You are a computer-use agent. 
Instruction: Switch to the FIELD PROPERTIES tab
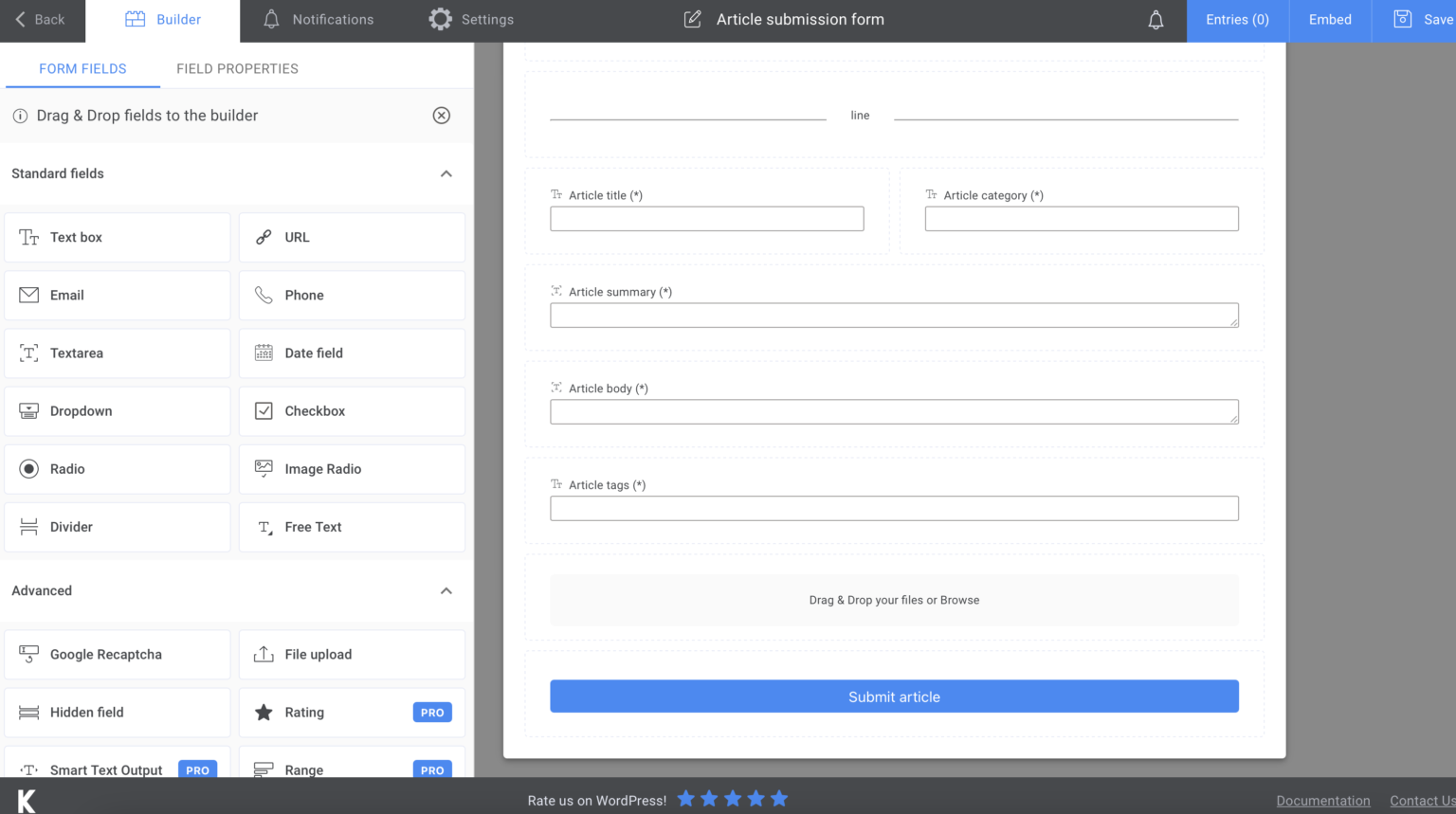point(237,68)
